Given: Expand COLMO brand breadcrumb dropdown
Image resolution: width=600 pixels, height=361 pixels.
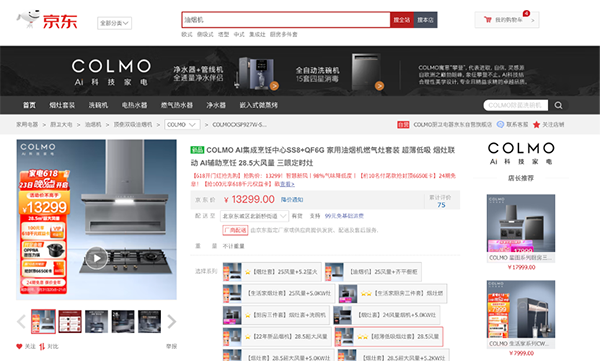Looking at the screenshot, I should (182, 125).
